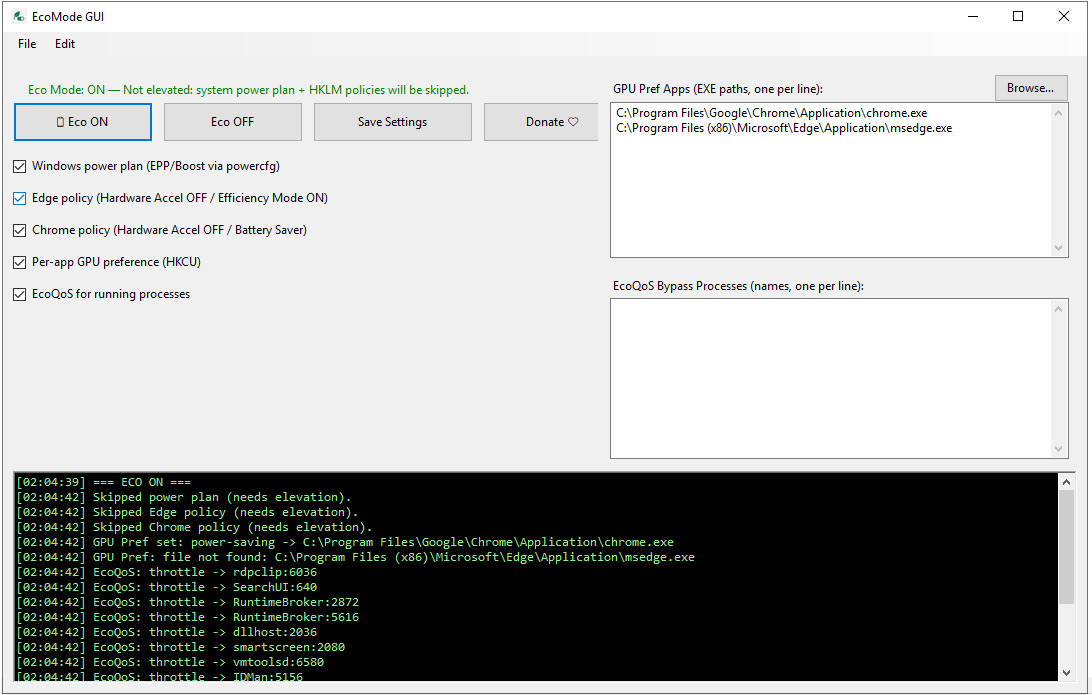Click the Donate heart button
The width and height of the screenshot is (1092, 695).
tap(541, 122)
